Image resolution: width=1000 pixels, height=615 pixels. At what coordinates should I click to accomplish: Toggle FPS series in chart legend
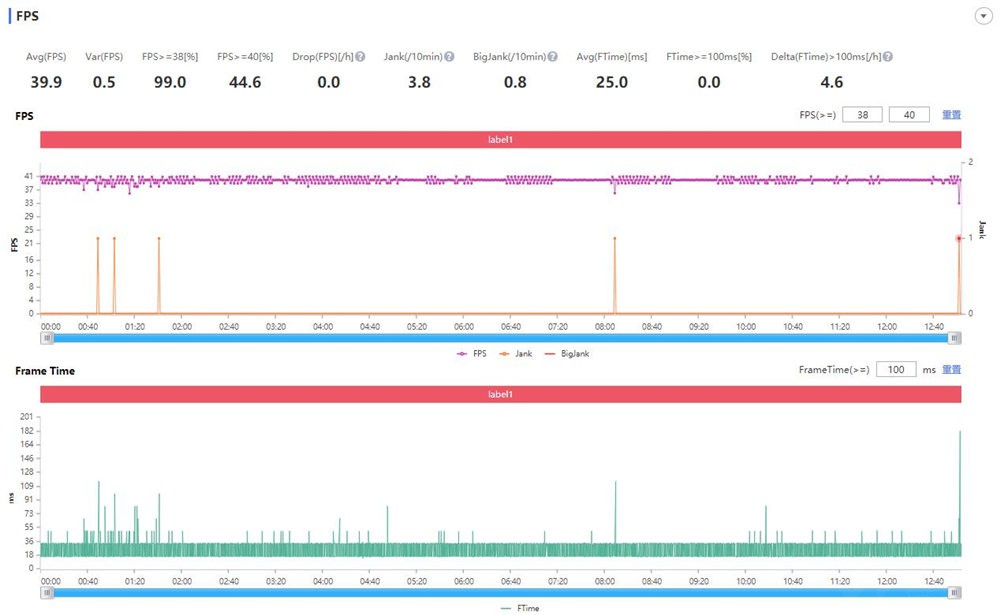(472, 353)
